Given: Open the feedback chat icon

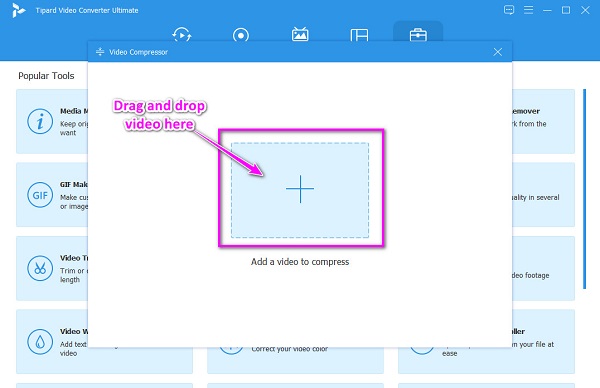Looking at the screenshot, I should tap(509, 10).
